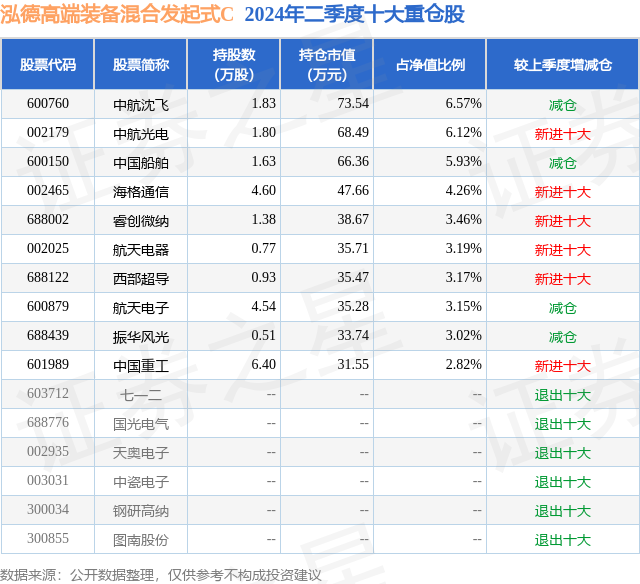Viewport: 640px width, 584px height.
Task: Click 减仓 status for 航天电子
Action: click(563, 308)
